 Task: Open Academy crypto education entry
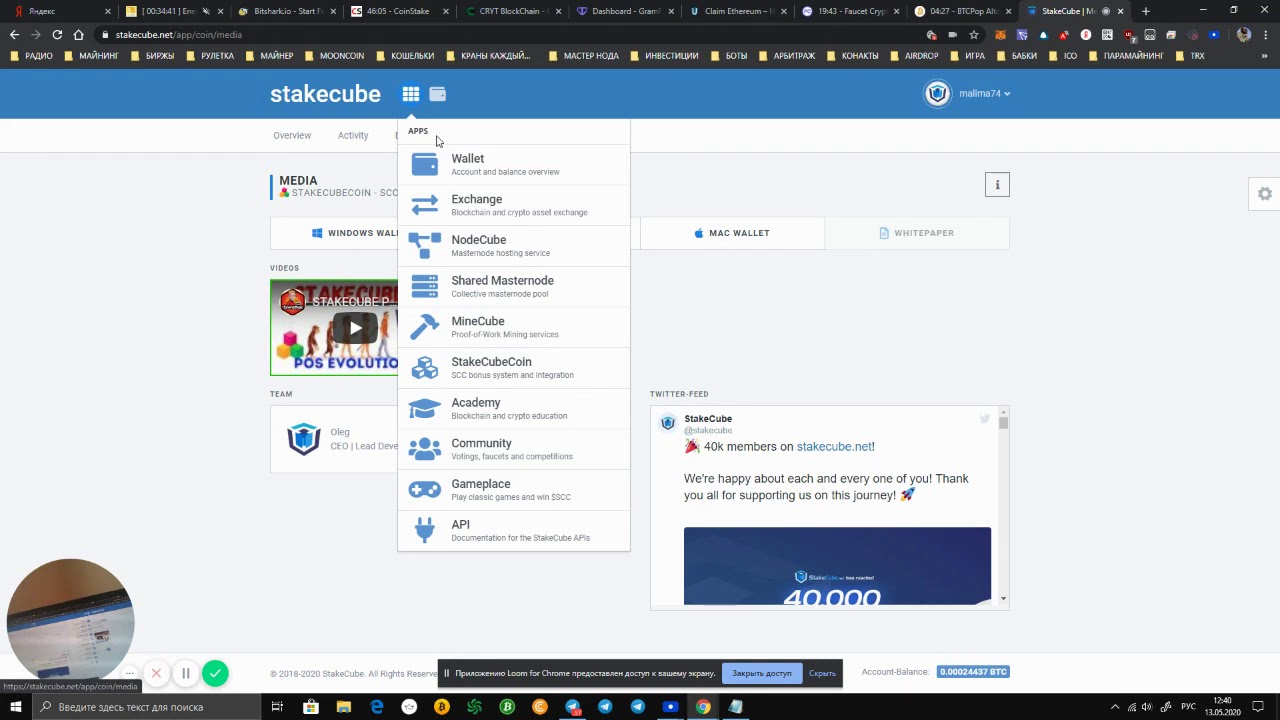[514, 409]
